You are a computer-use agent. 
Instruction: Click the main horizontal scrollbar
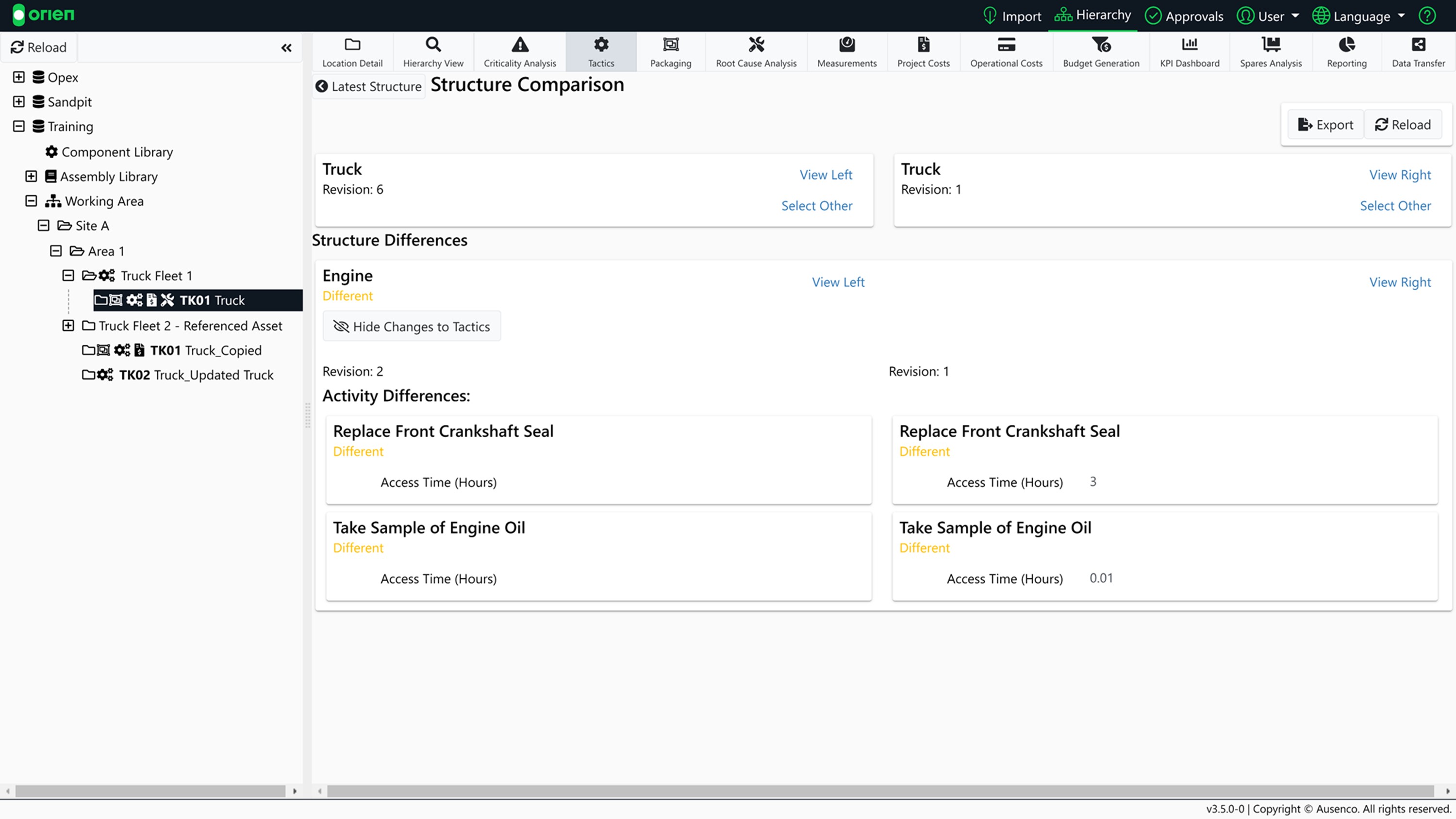(879, 791)
